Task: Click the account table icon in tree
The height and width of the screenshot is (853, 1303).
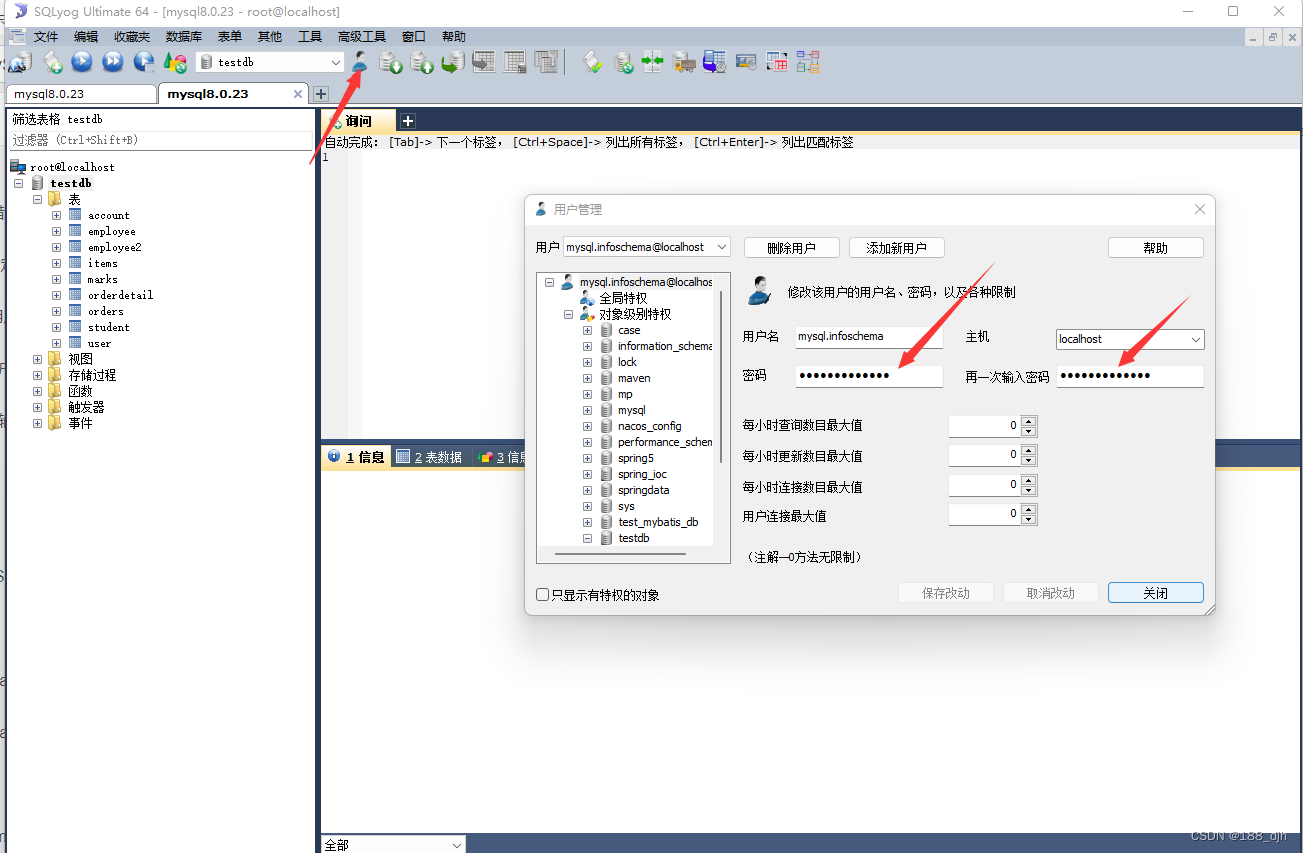Action: pos(75,215)
